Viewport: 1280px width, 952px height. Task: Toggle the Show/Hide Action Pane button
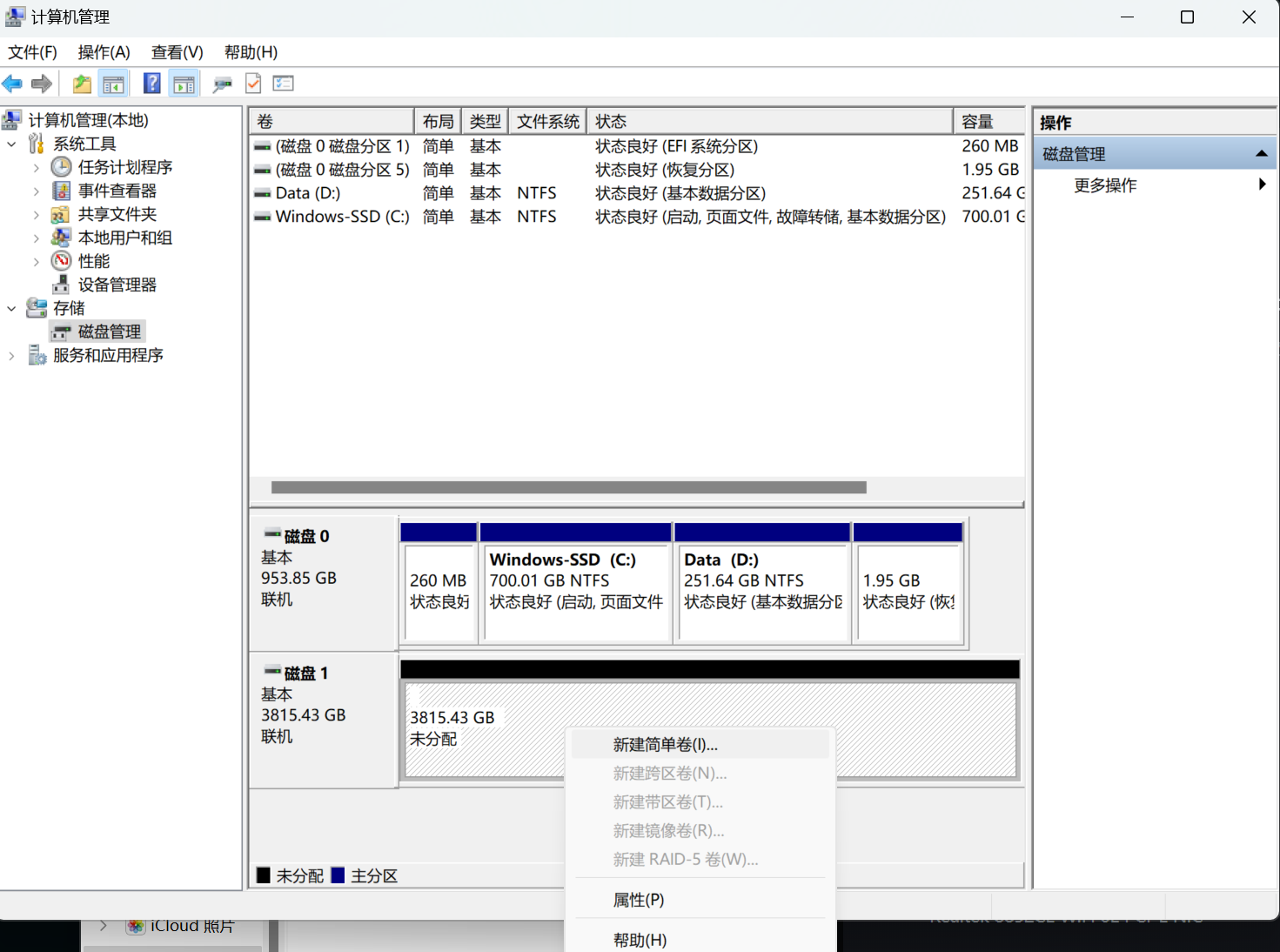click(184, 84)
